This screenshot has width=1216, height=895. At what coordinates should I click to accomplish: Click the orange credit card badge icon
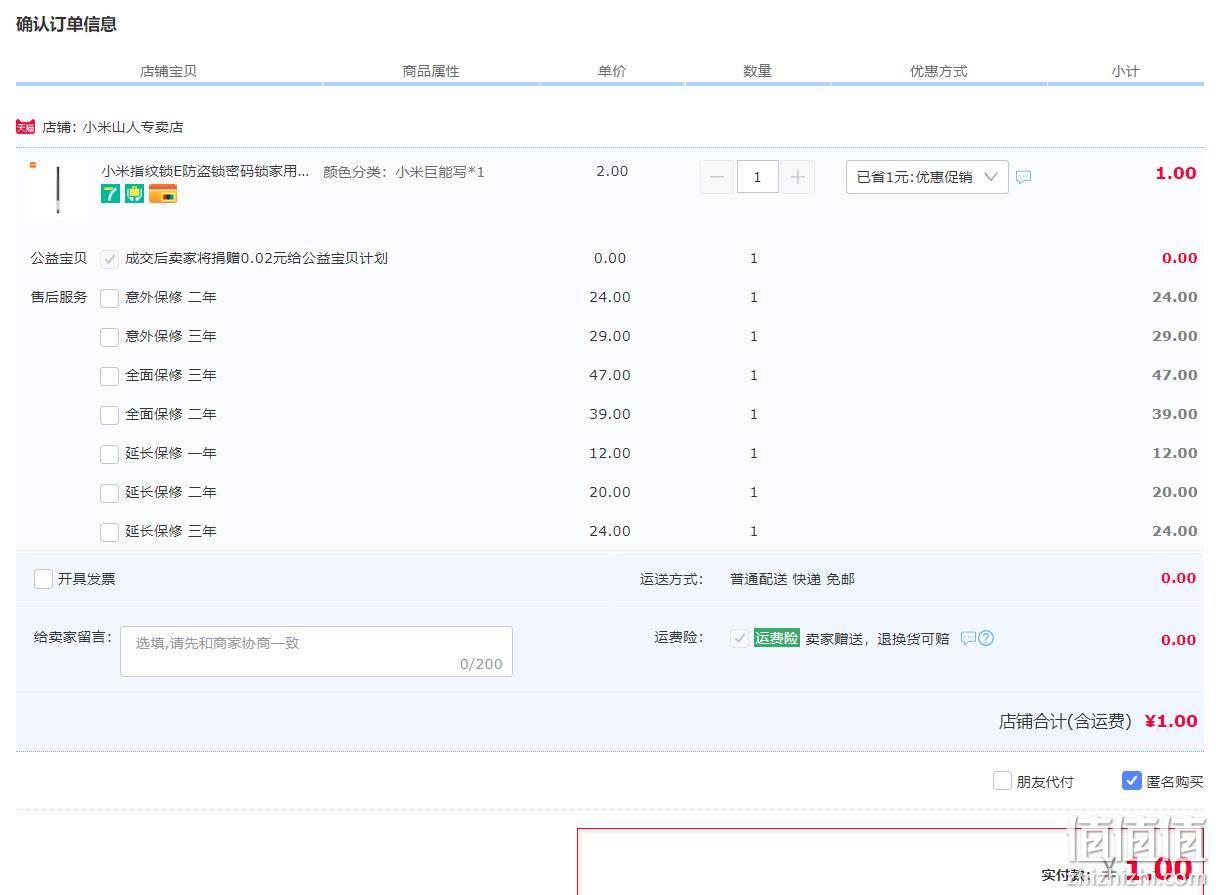(x=163, y=194)
